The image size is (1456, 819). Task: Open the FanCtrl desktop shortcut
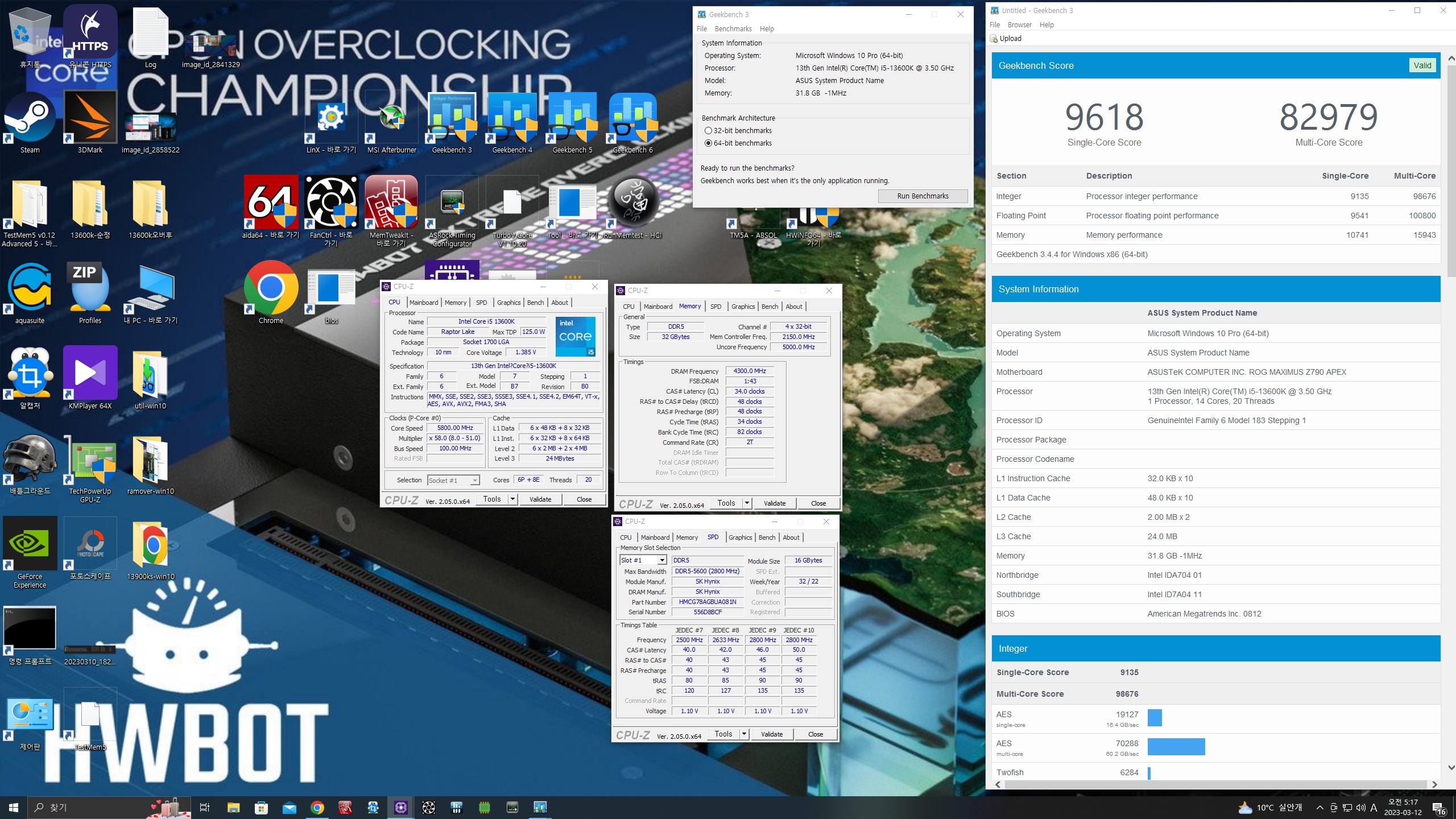332,210
